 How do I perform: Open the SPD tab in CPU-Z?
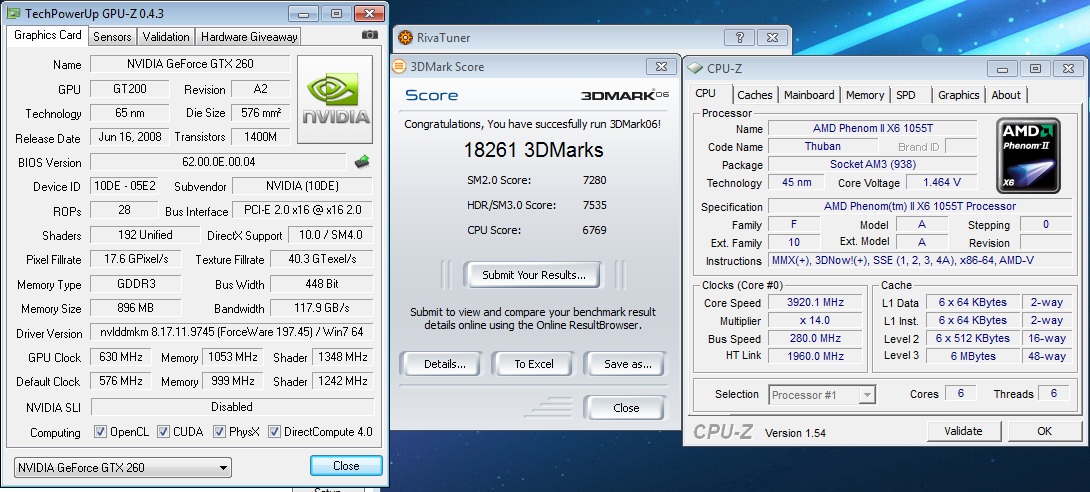pyautogui.click(x=906, y=95)
